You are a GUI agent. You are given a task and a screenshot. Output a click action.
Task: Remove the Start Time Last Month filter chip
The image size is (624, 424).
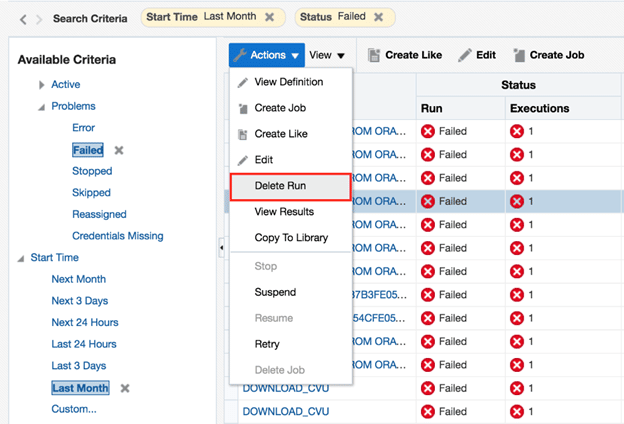click(x=270, y=18)
